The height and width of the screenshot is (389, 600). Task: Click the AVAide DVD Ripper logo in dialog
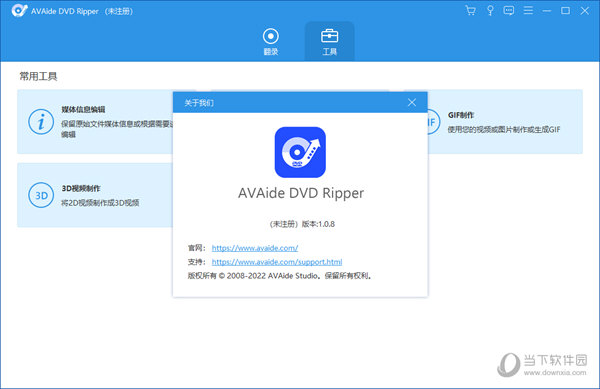(300, 152)
